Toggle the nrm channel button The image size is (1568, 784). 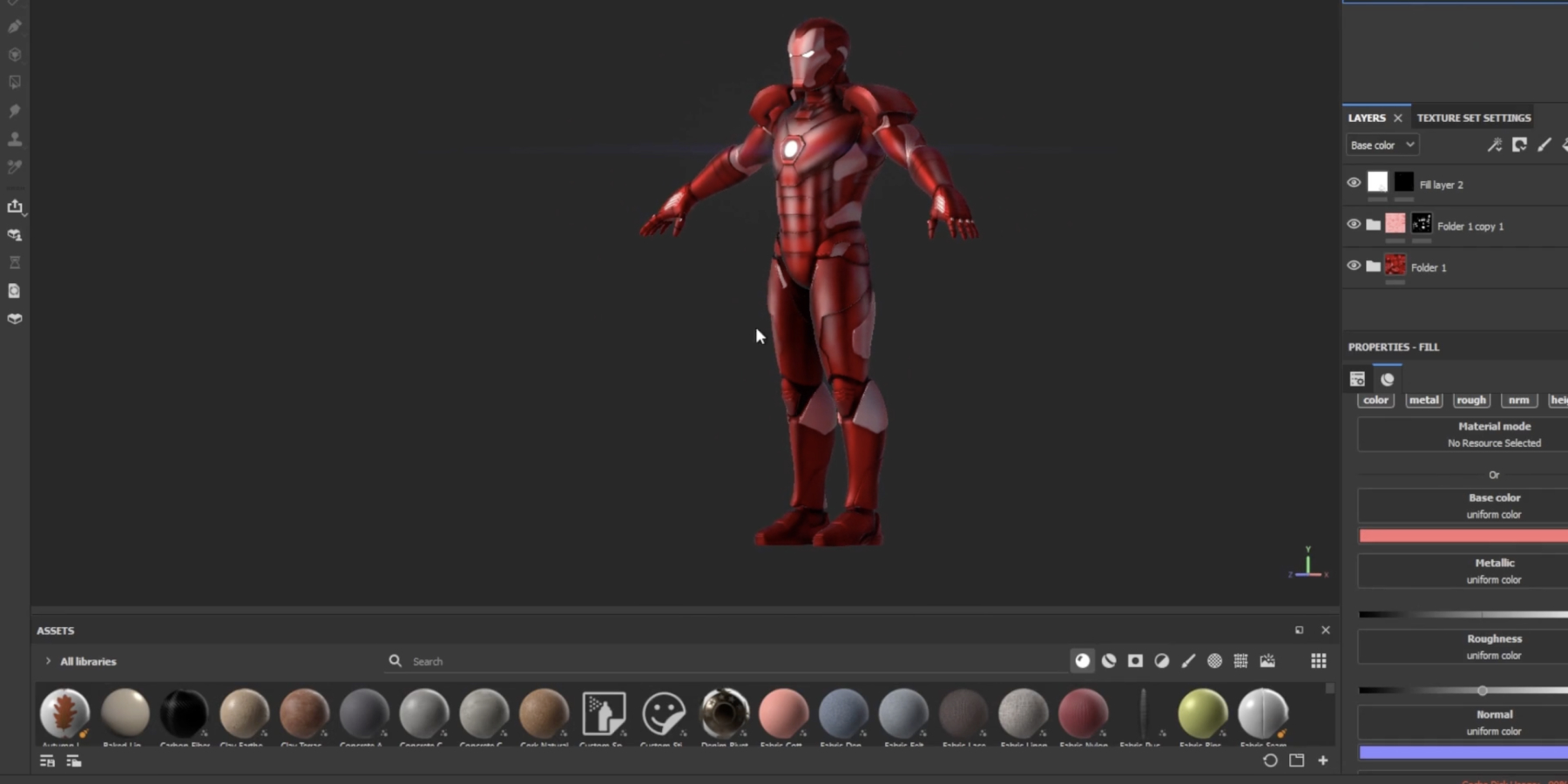pyautogui.click(x=1518, y=400)
